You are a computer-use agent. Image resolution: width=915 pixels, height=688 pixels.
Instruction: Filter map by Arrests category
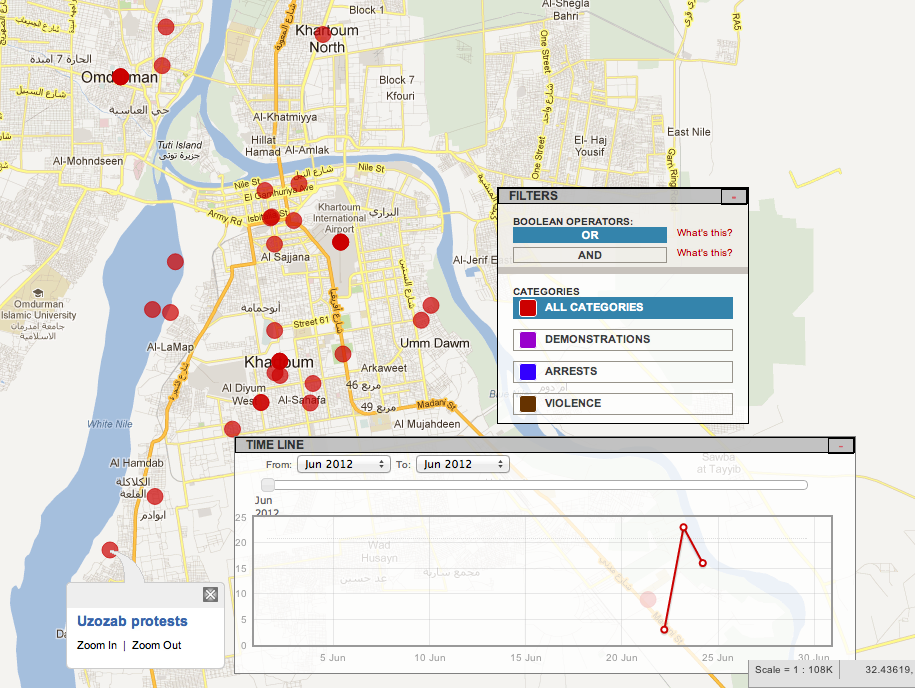click(622, 372)
